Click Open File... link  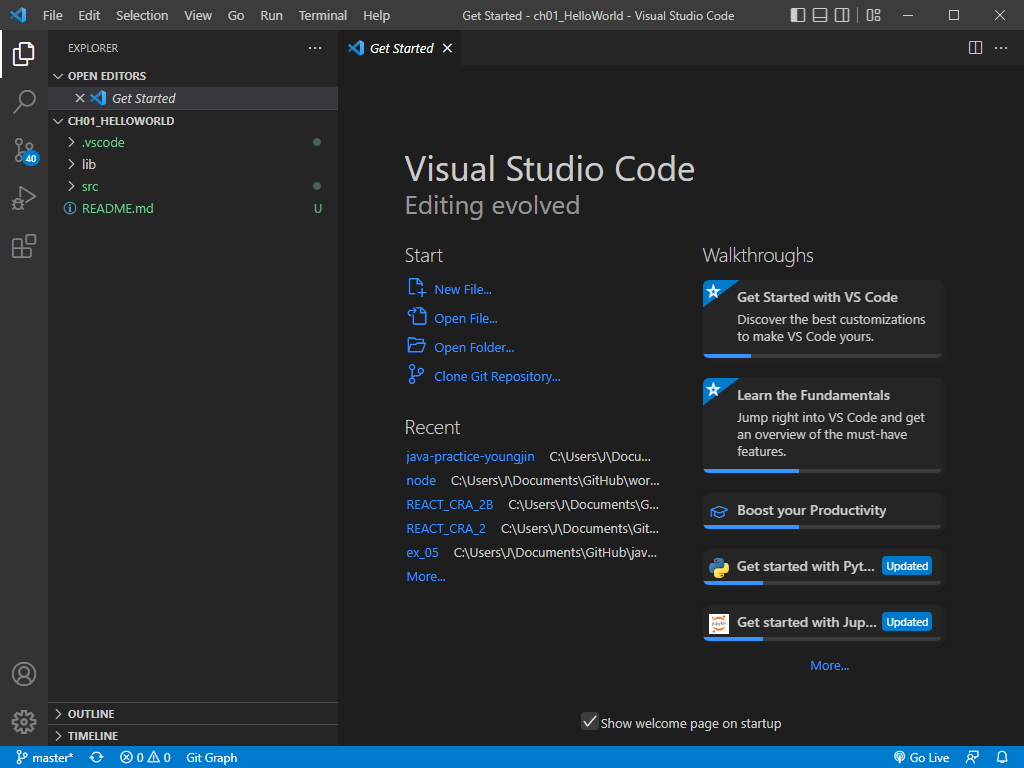tap(466, 319)
